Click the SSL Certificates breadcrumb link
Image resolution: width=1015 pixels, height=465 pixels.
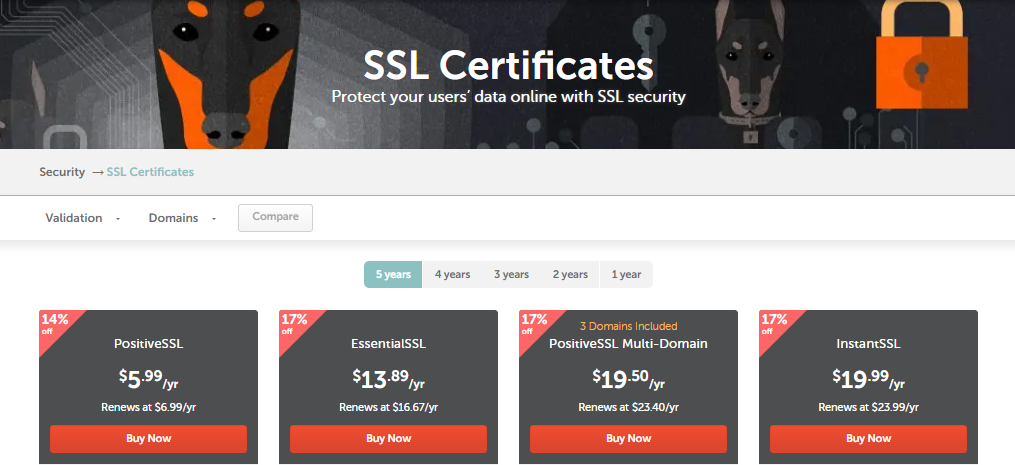(150, 172)
